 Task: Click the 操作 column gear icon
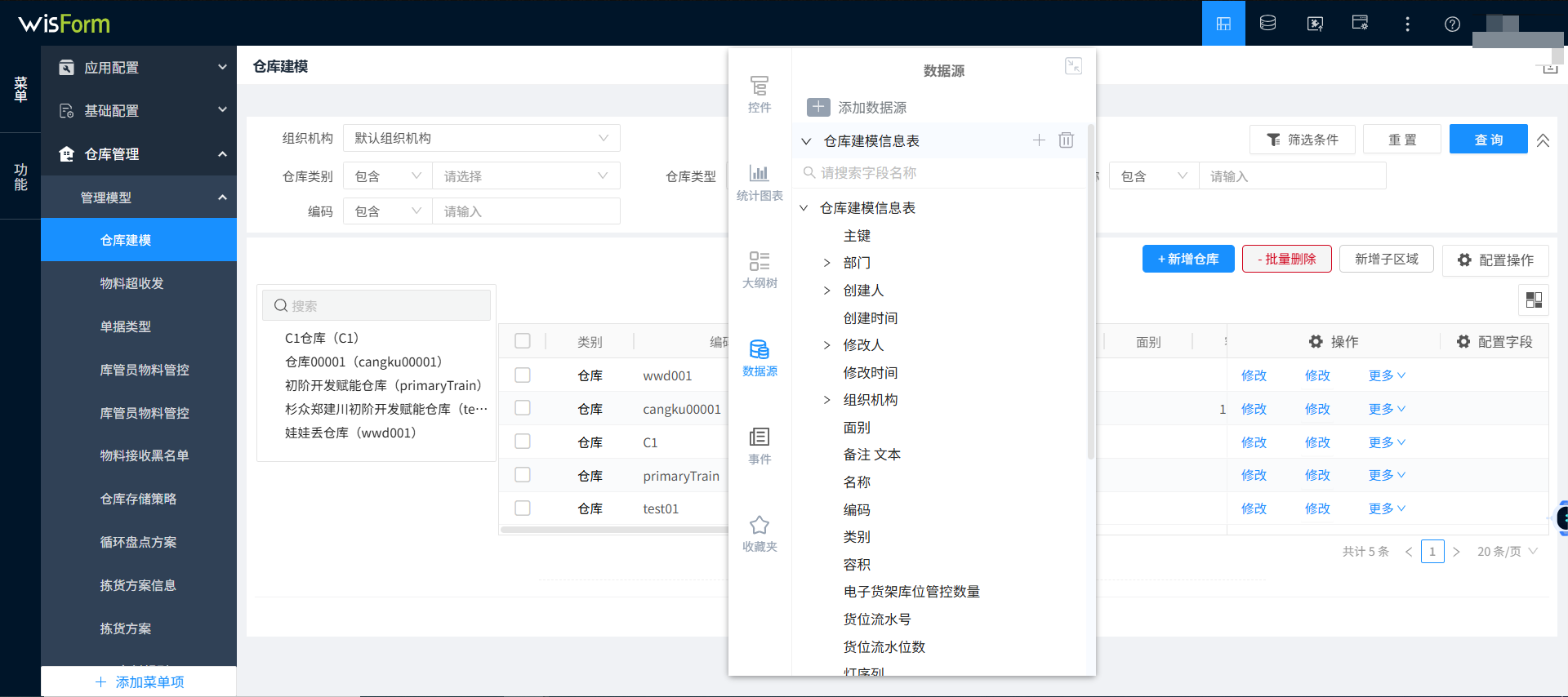pos(1315,341)
